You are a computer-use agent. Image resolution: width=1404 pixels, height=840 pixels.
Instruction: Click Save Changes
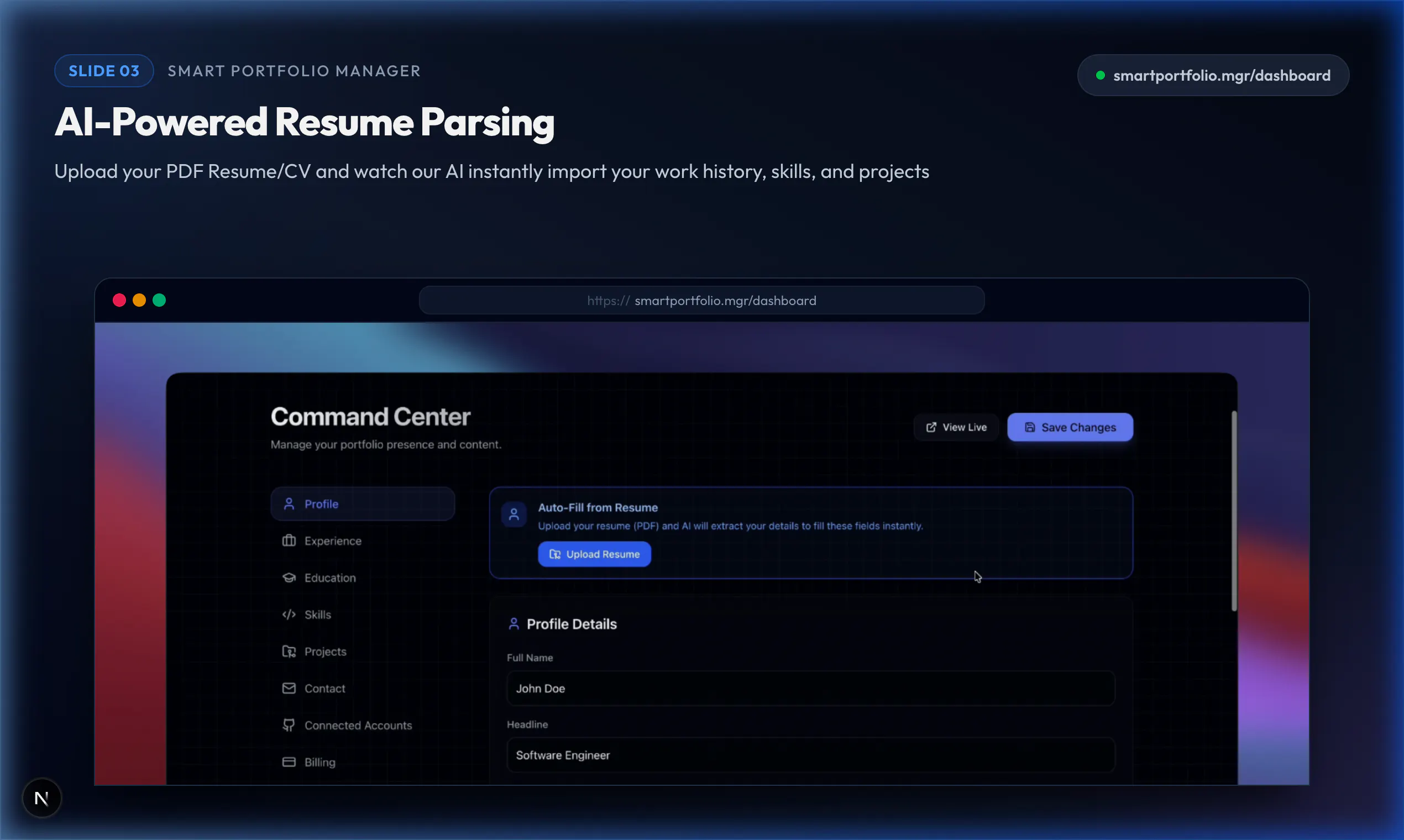(x=1070, y=427)
